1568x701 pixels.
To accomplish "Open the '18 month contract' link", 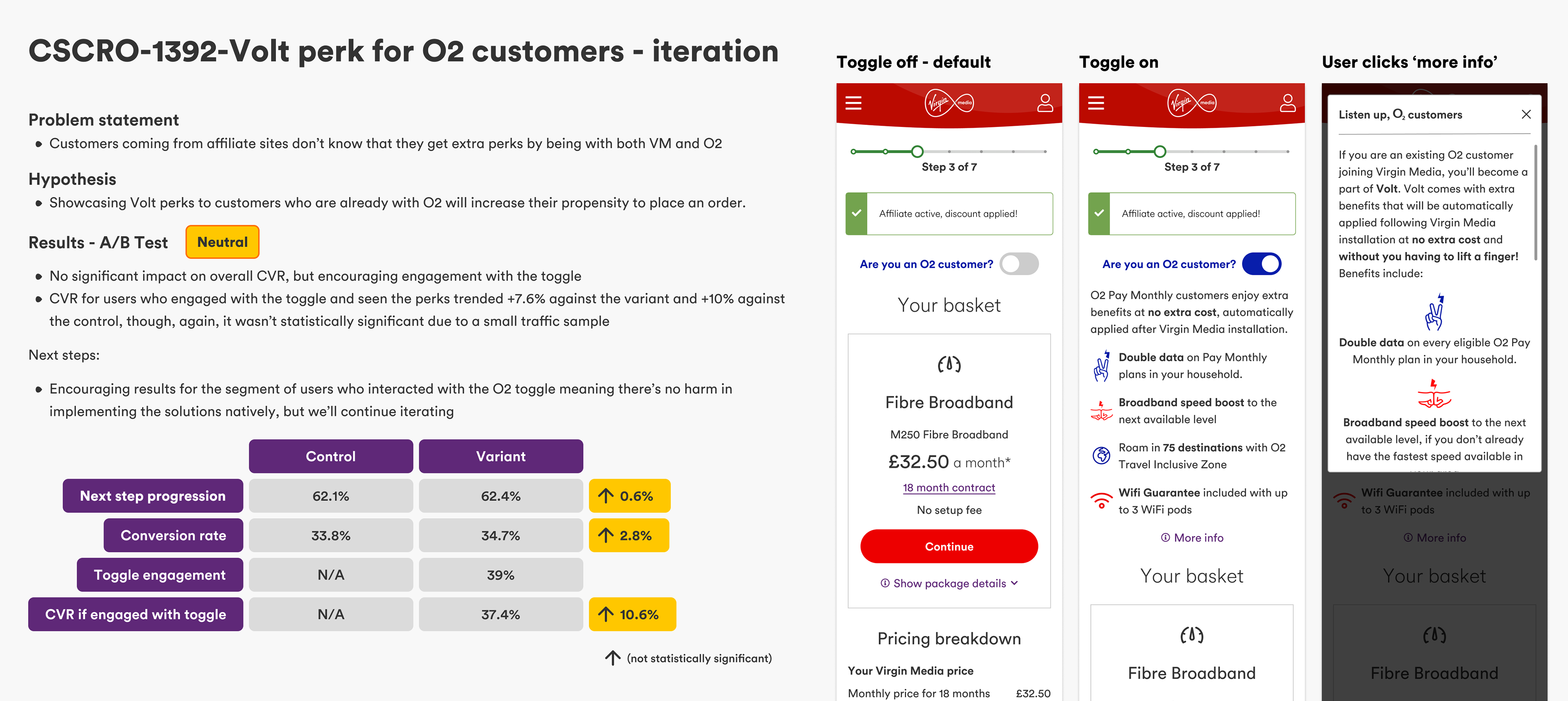I will (949, 487).
